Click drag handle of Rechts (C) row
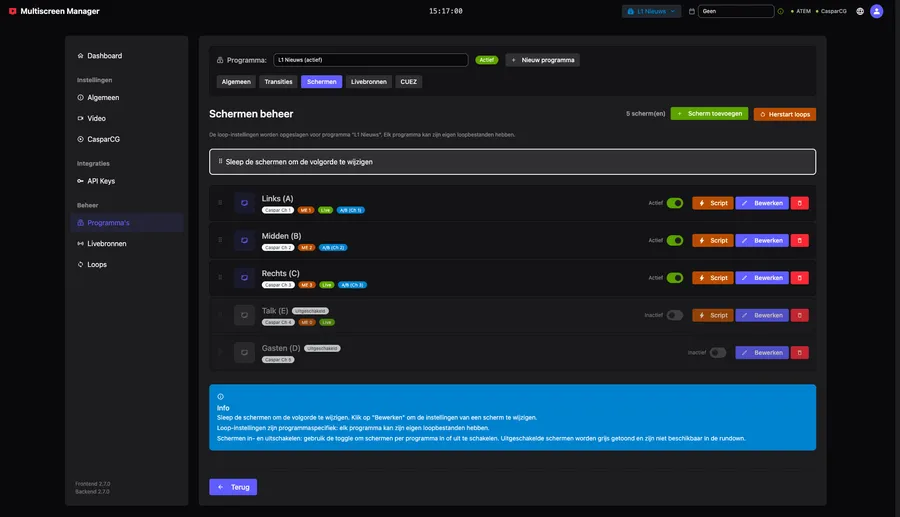This screenshot has height=517, width=900. click(220, 277)
